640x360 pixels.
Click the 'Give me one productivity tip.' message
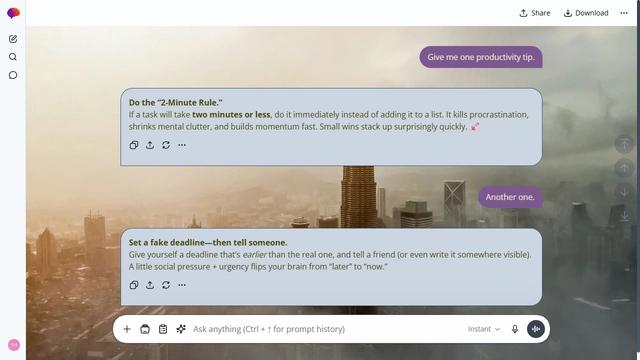pyautogui.click(x=481, y=57)
